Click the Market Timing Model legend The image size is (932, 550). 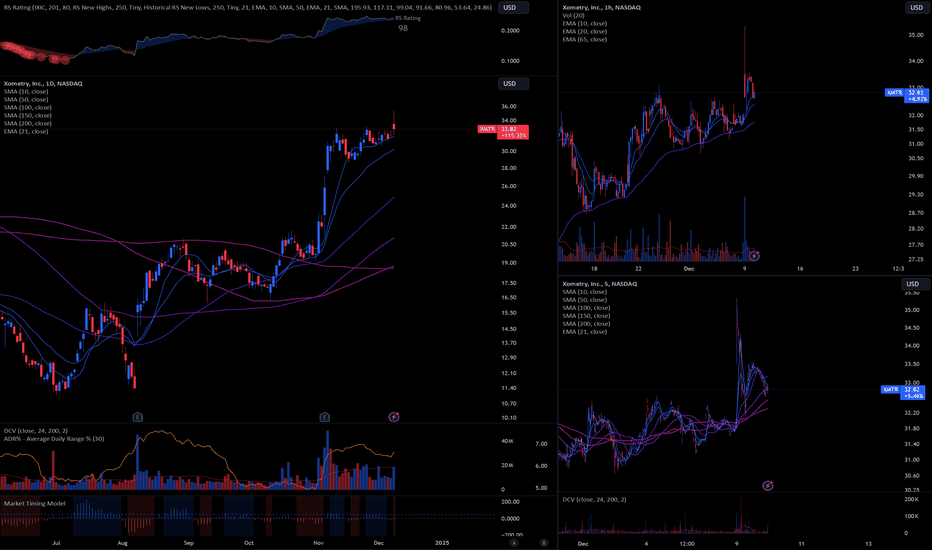(x=34, y=504)
